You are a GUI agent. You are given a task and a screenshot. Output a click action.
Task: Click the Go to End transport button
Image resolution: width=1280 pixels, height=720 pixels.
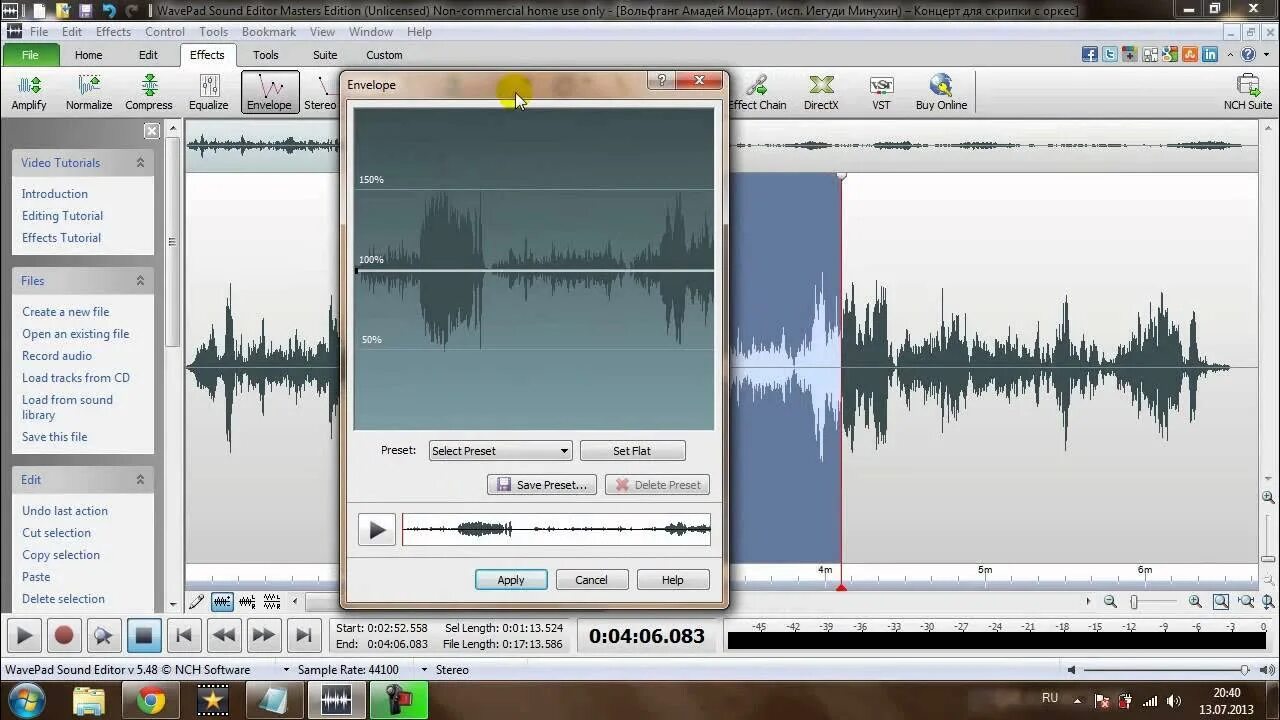[x=303, y=635]
